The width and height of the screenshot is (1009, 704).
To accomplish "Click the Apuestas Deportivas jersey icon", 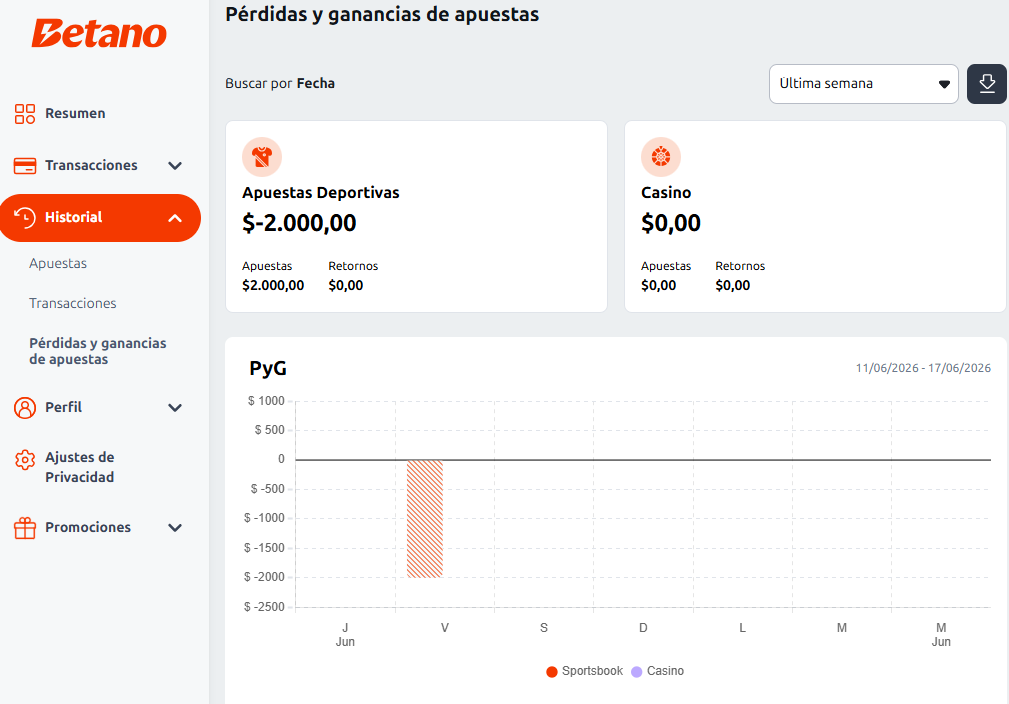I will (x=262, y=157).
